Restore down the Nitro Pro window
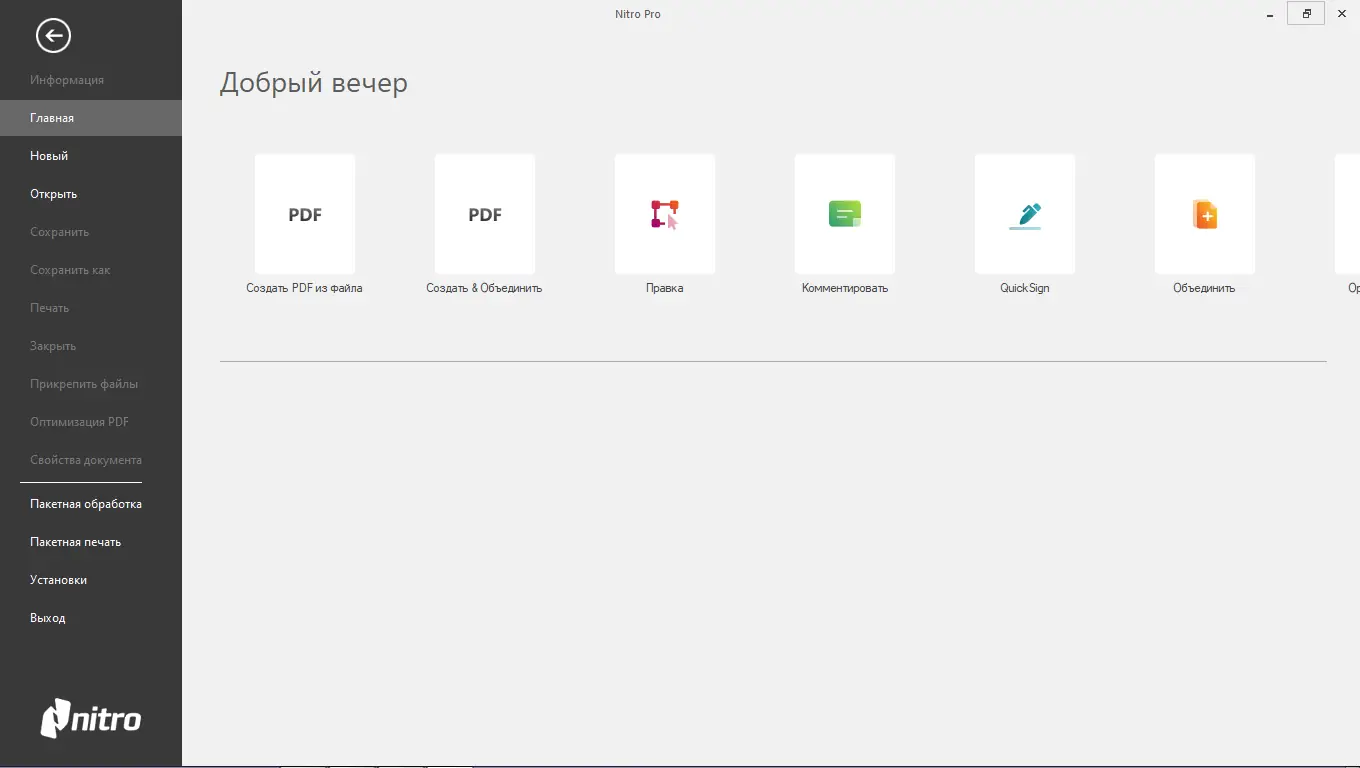This screenshot has width=1360, height=768. (x=1306, y=14)
